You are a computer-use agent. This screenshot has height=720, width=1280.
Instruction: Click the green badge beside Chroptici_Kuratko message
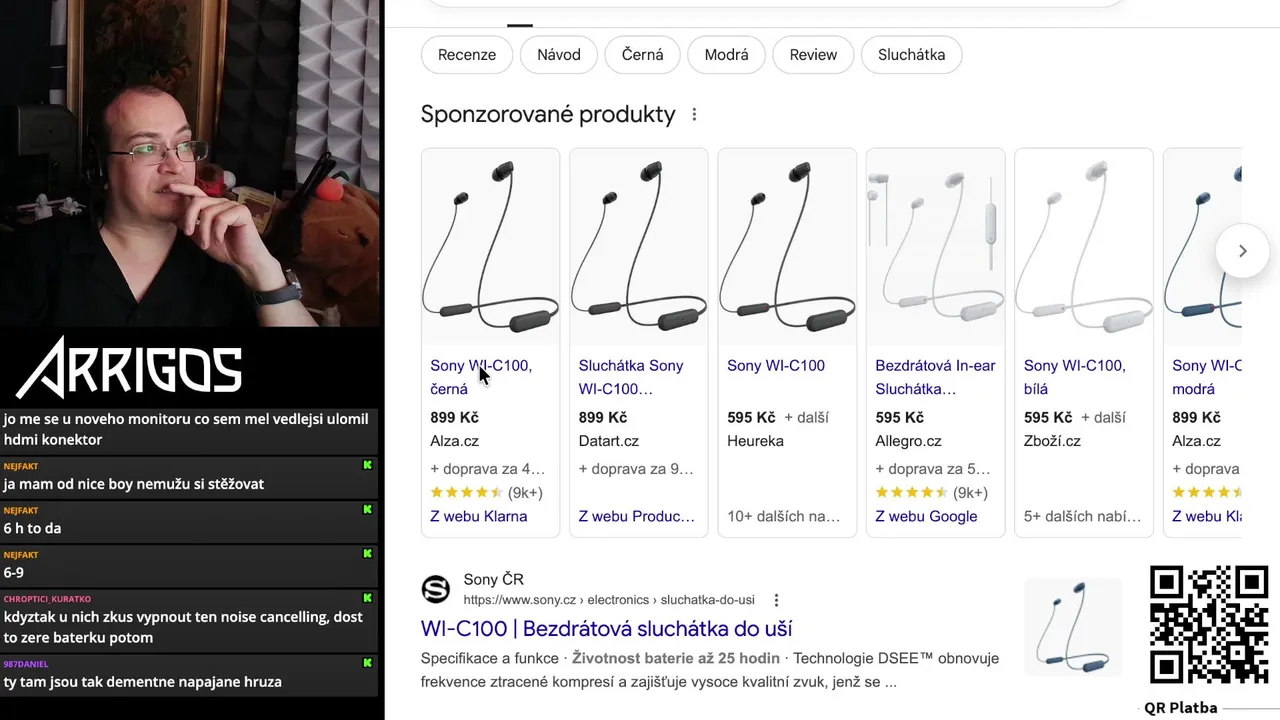pos(368,598)
